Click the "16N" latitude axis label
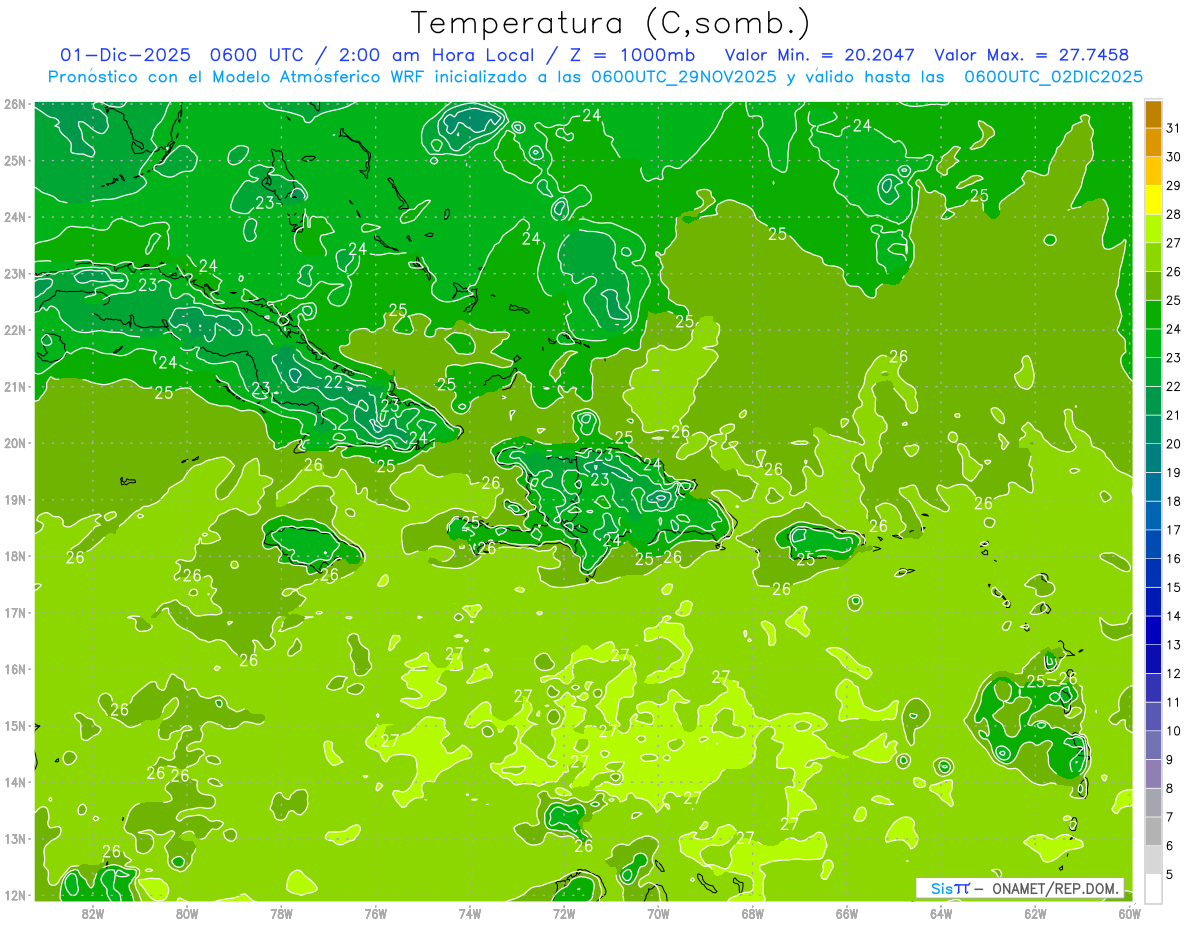 pos(15,669)
